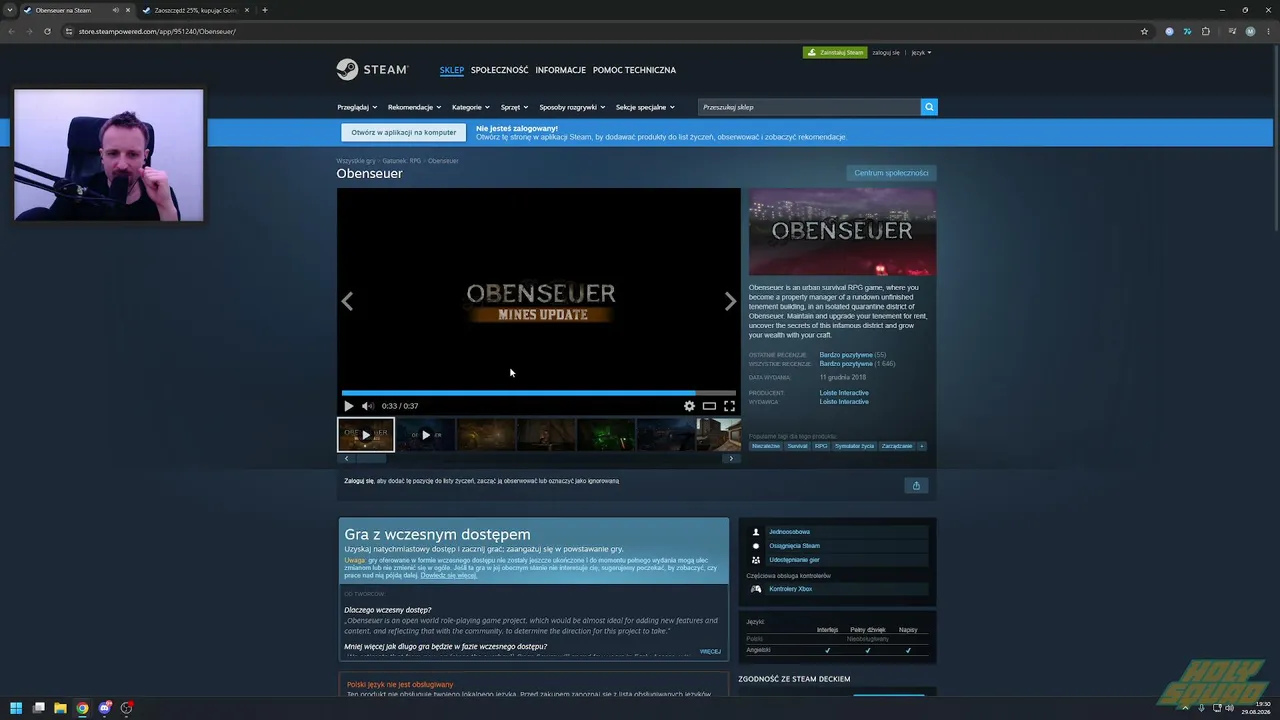This screenshot has height=720, width=1280.
Task: Open File Explorer from the taskbar
Action: click(x=60, y=708)
